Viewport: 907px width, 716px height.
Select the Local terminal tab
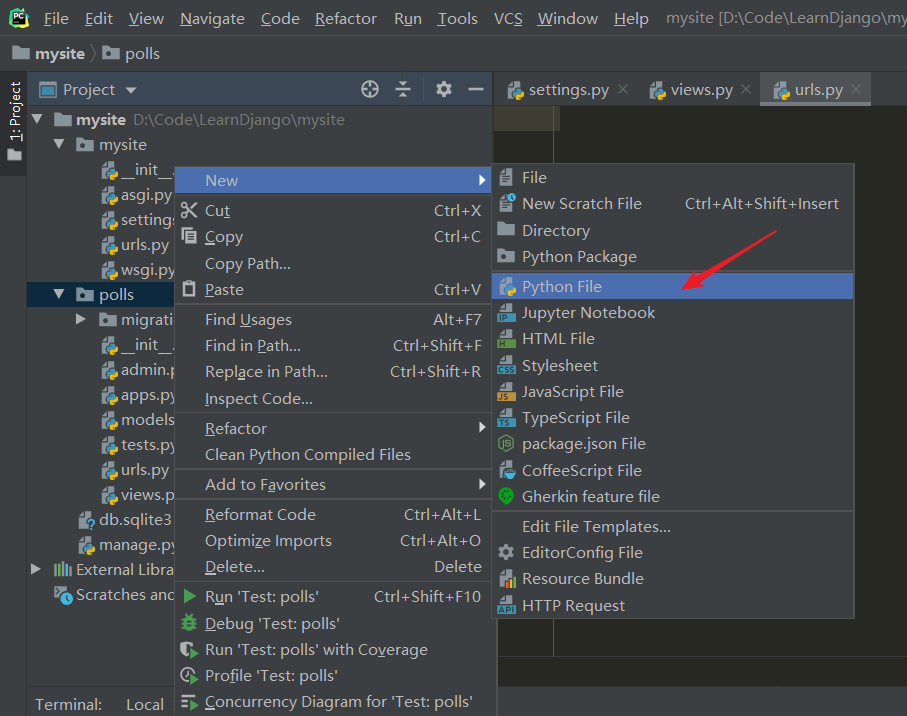tap(145, 704)
